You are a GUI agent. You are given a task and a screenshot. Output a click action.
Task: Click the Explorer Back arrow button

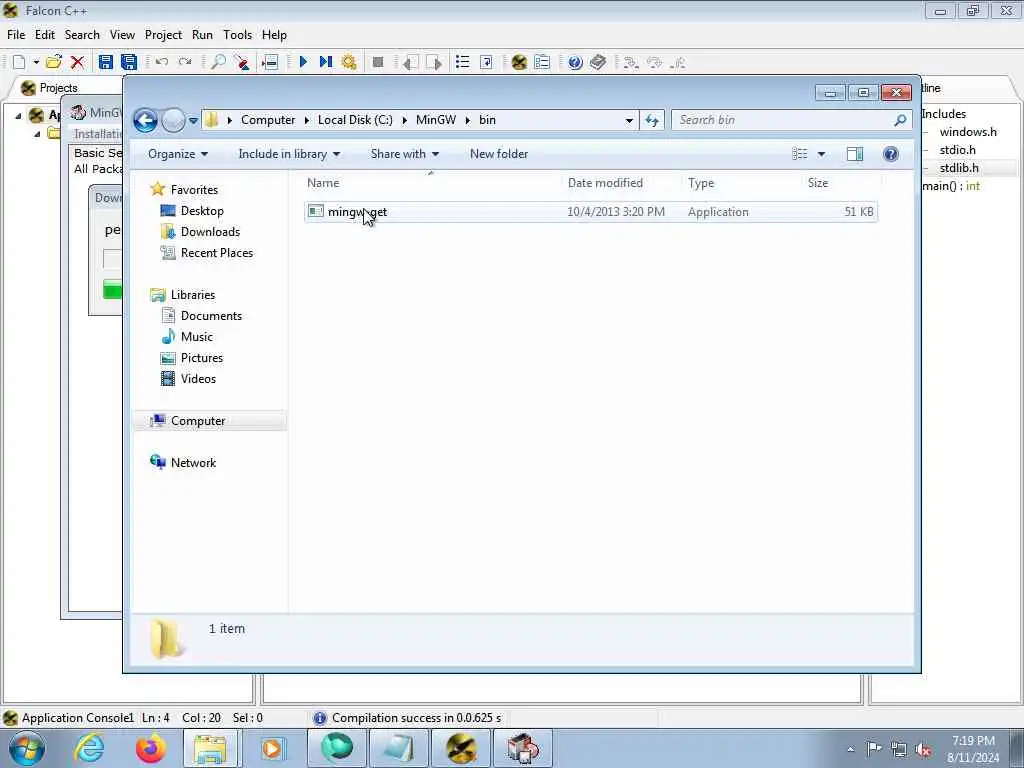[x=145, y=120]
